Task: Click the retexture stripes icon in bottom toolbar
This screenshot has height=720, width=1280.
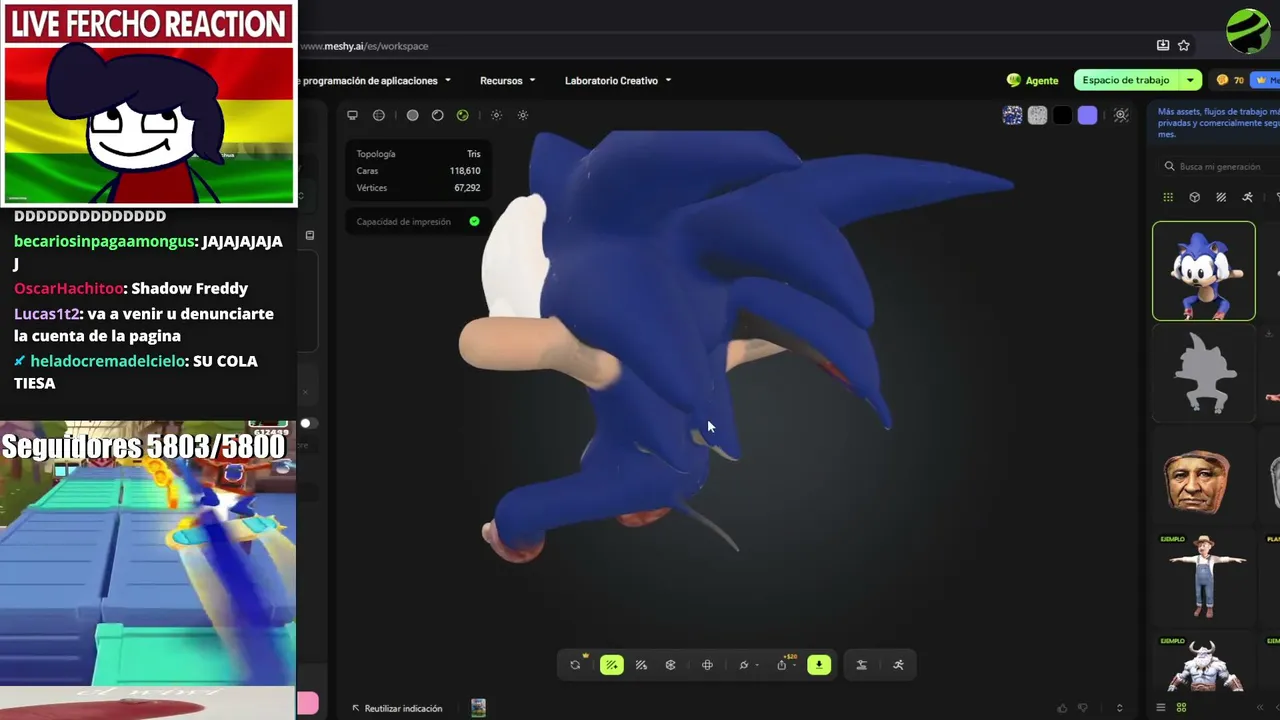Action: click(x=641, y=665)
